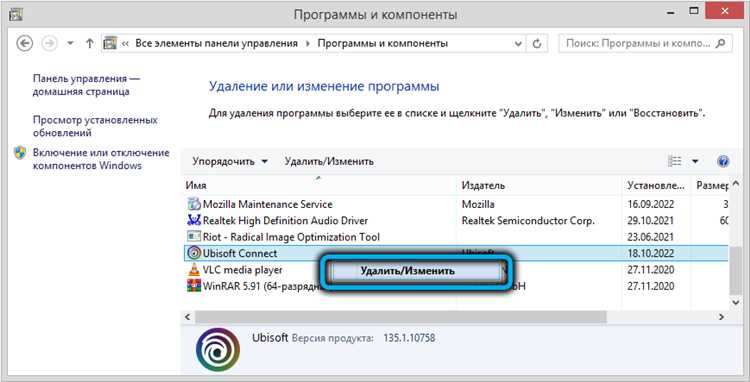Click the Mozilla publisher cell

[x=478, y=204]
